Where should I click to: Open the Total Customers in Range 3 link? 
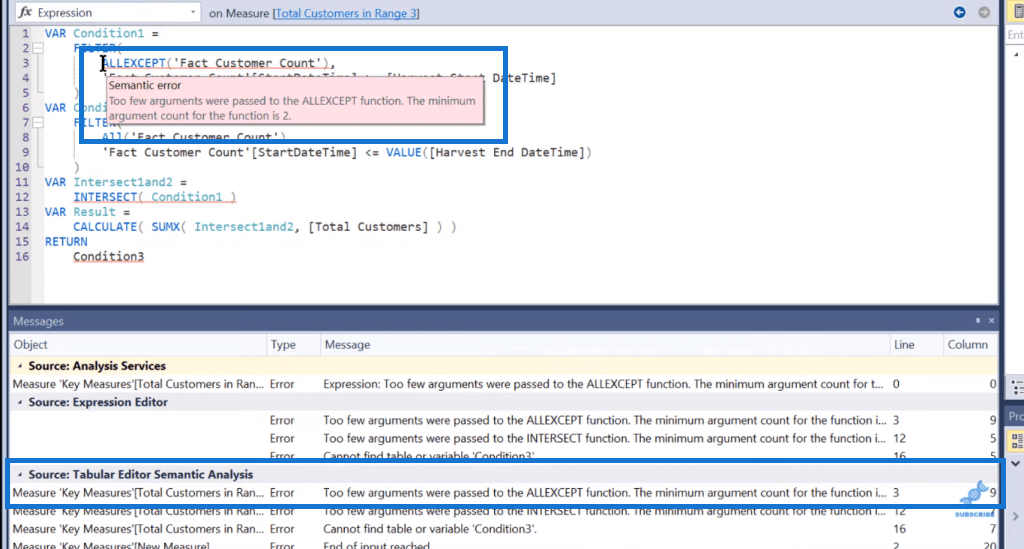click(x=346, y=13)
